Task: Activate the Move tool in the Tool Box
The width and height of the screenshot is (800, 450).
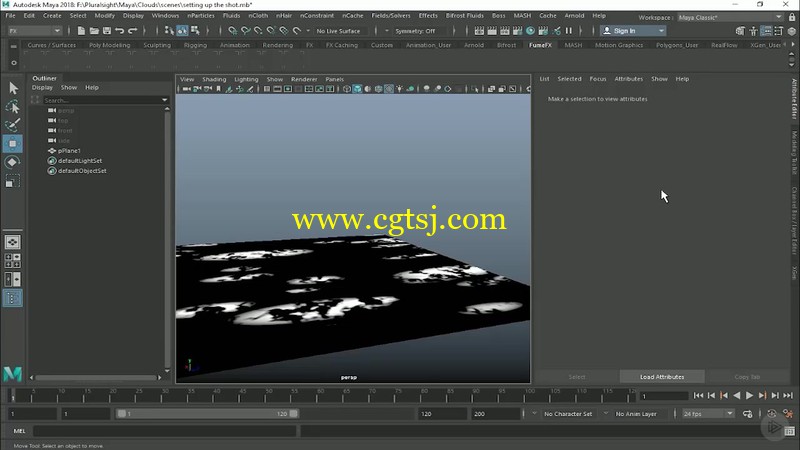Action: (x=13, y=144)
